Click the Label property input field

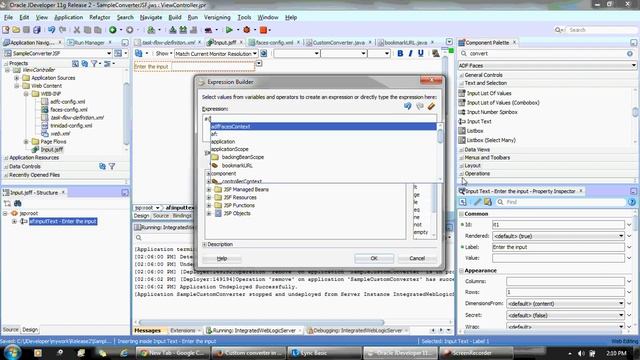(x=558, y=247)
